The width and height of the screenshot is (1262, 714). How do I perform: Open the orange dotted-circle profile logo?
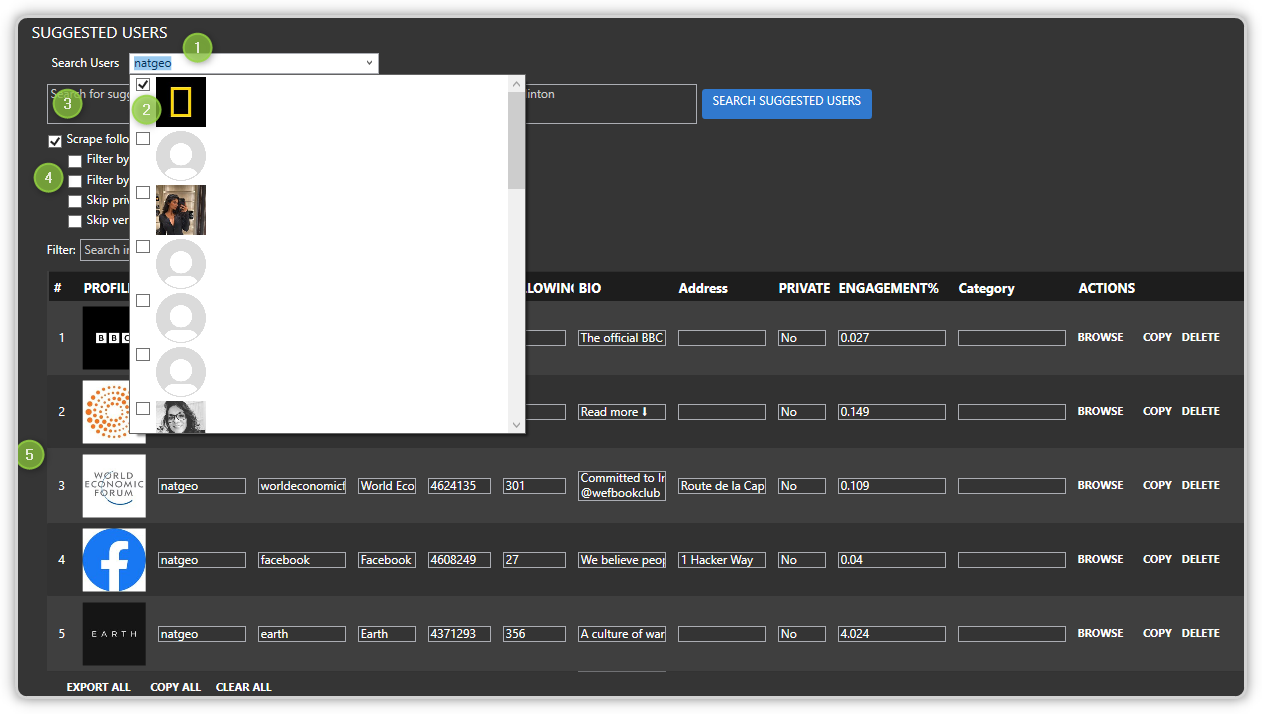[106, 412]
